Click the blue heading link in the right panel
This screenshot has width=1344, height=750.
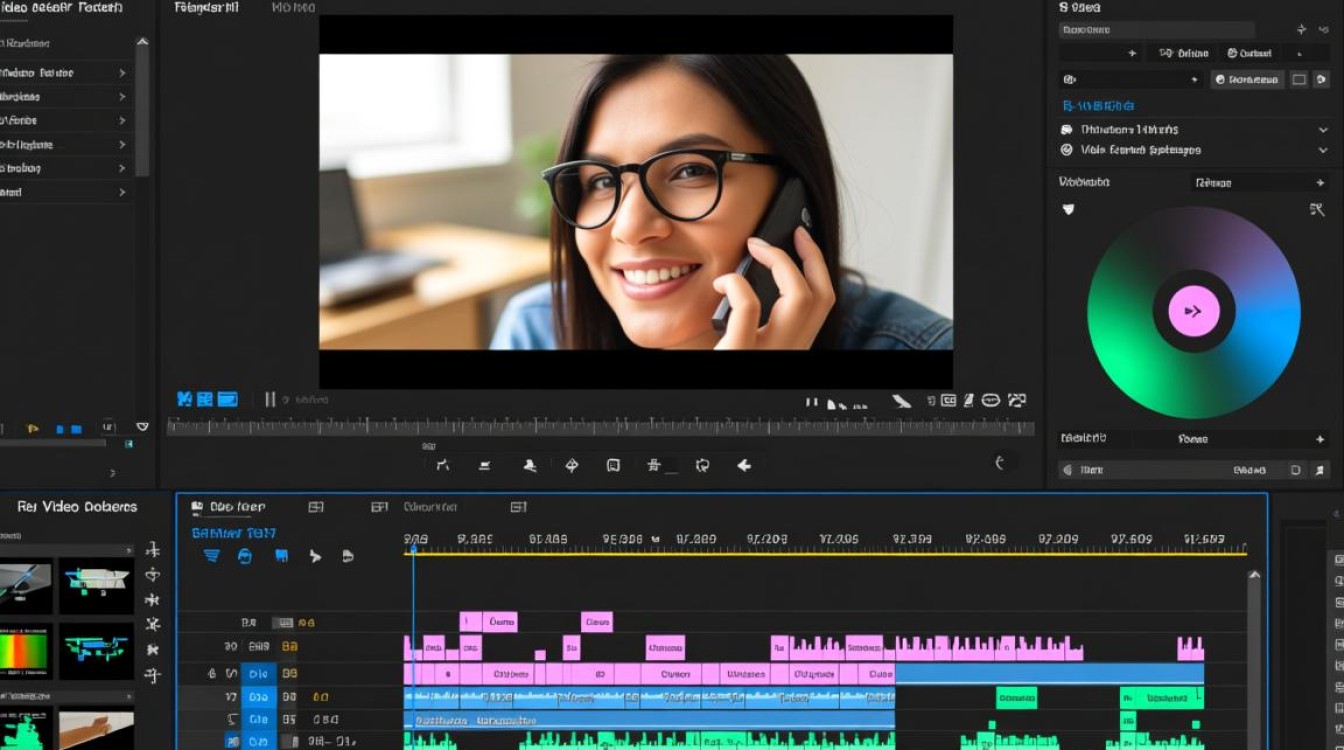(1098, 106)
